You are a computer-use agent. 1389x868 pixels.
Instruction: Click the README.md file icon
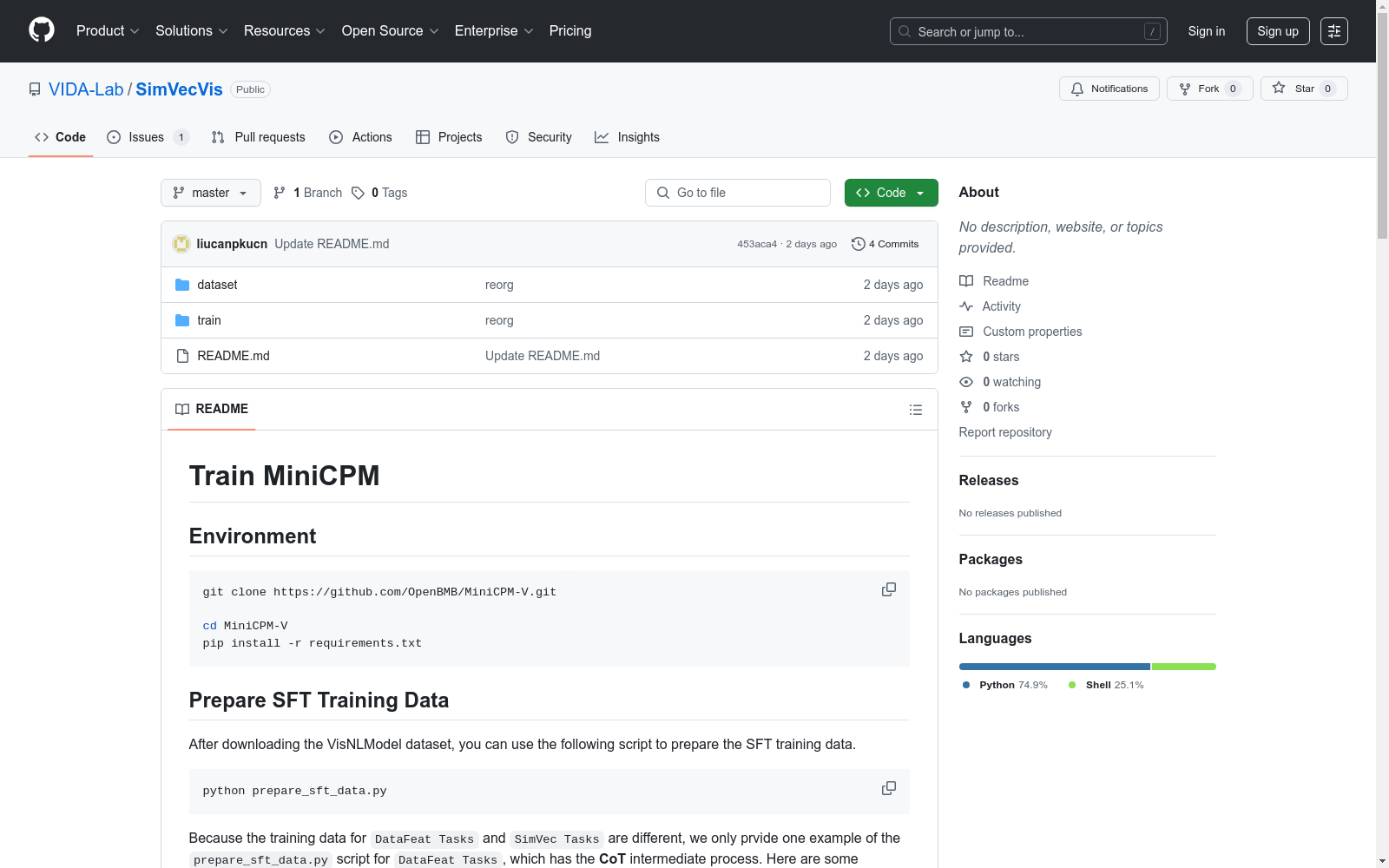click(x=182, y=356)
